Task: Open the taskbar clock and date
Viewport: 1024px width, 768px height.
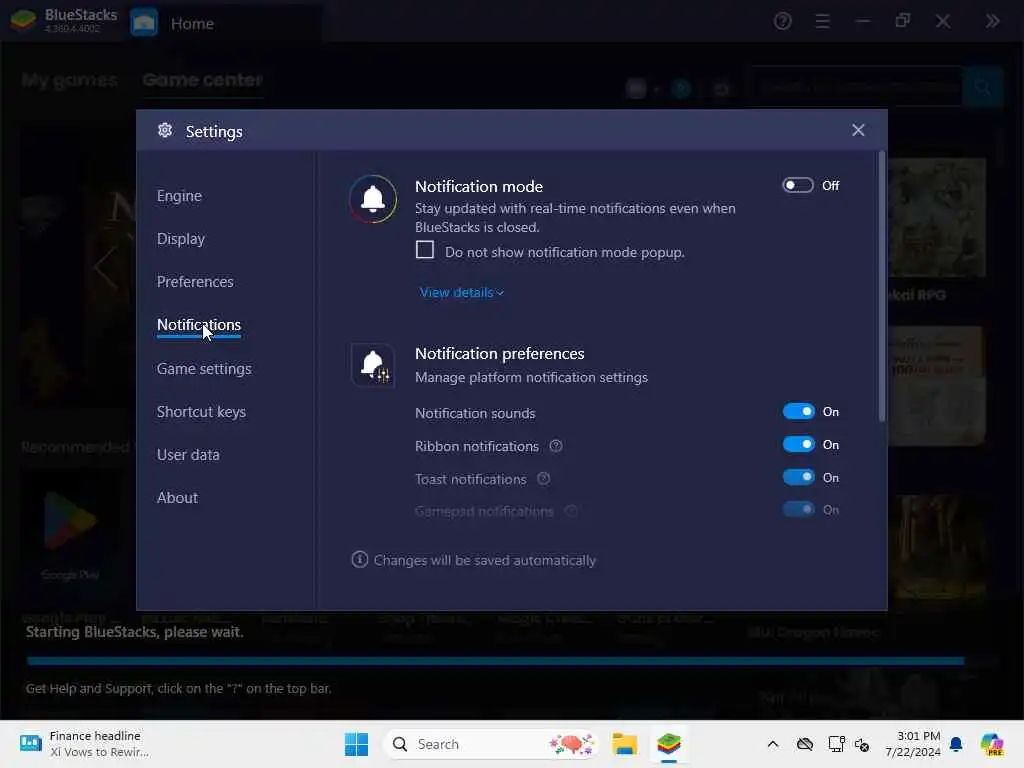Action: [912, 744]
